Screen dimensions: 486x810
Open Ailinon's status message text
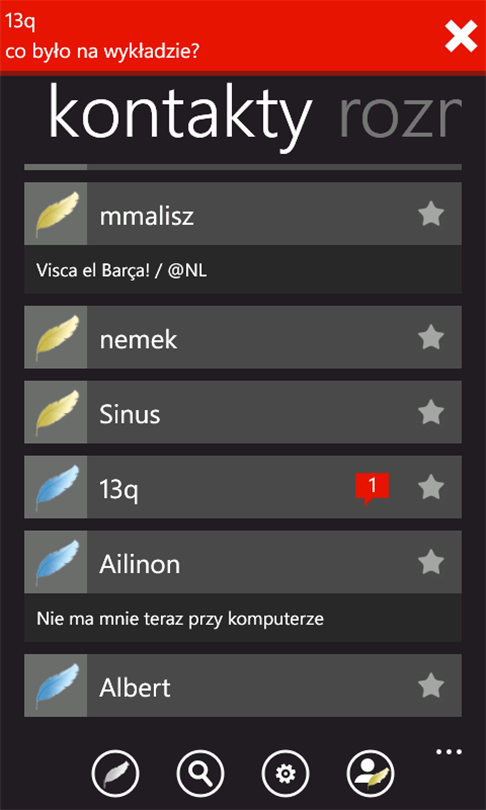(180, 618)
